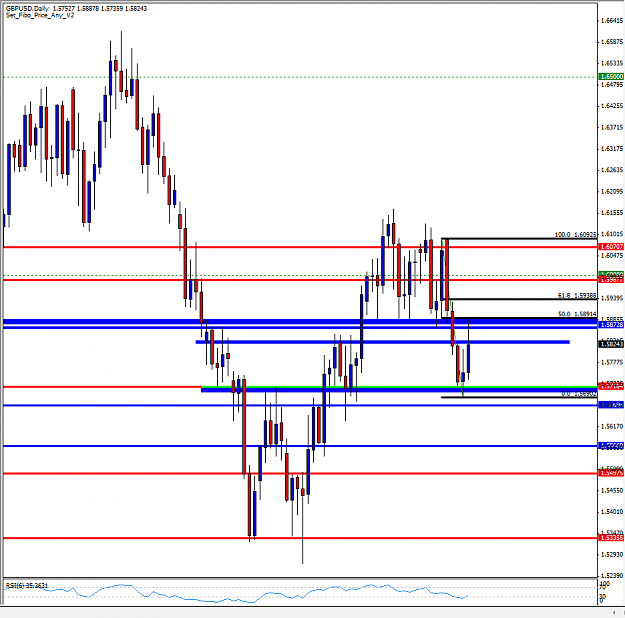The height and width of the screenshot is (618, 625).
Task: Click the 1.54010 price axis label
Action: (612, 512)
